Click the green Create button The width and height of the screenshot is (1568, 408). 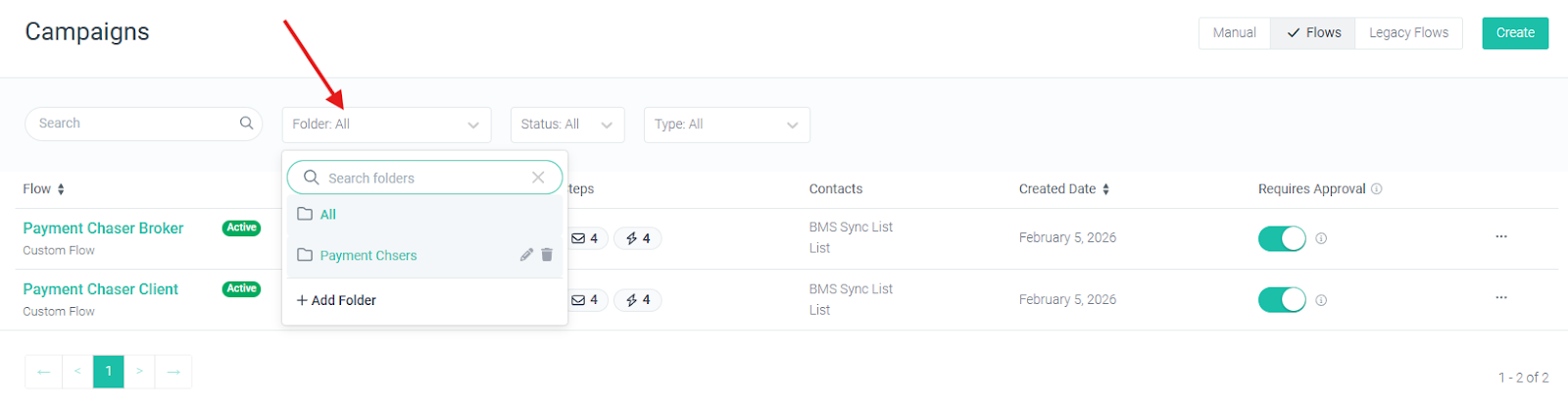coord(1515,33)
